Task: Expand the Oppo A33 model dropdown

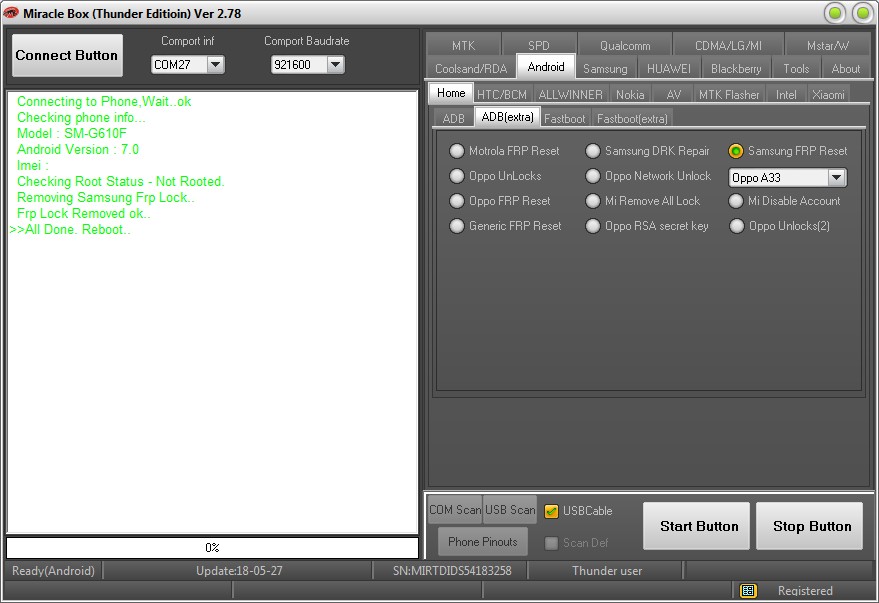Action: click(836, 178)
